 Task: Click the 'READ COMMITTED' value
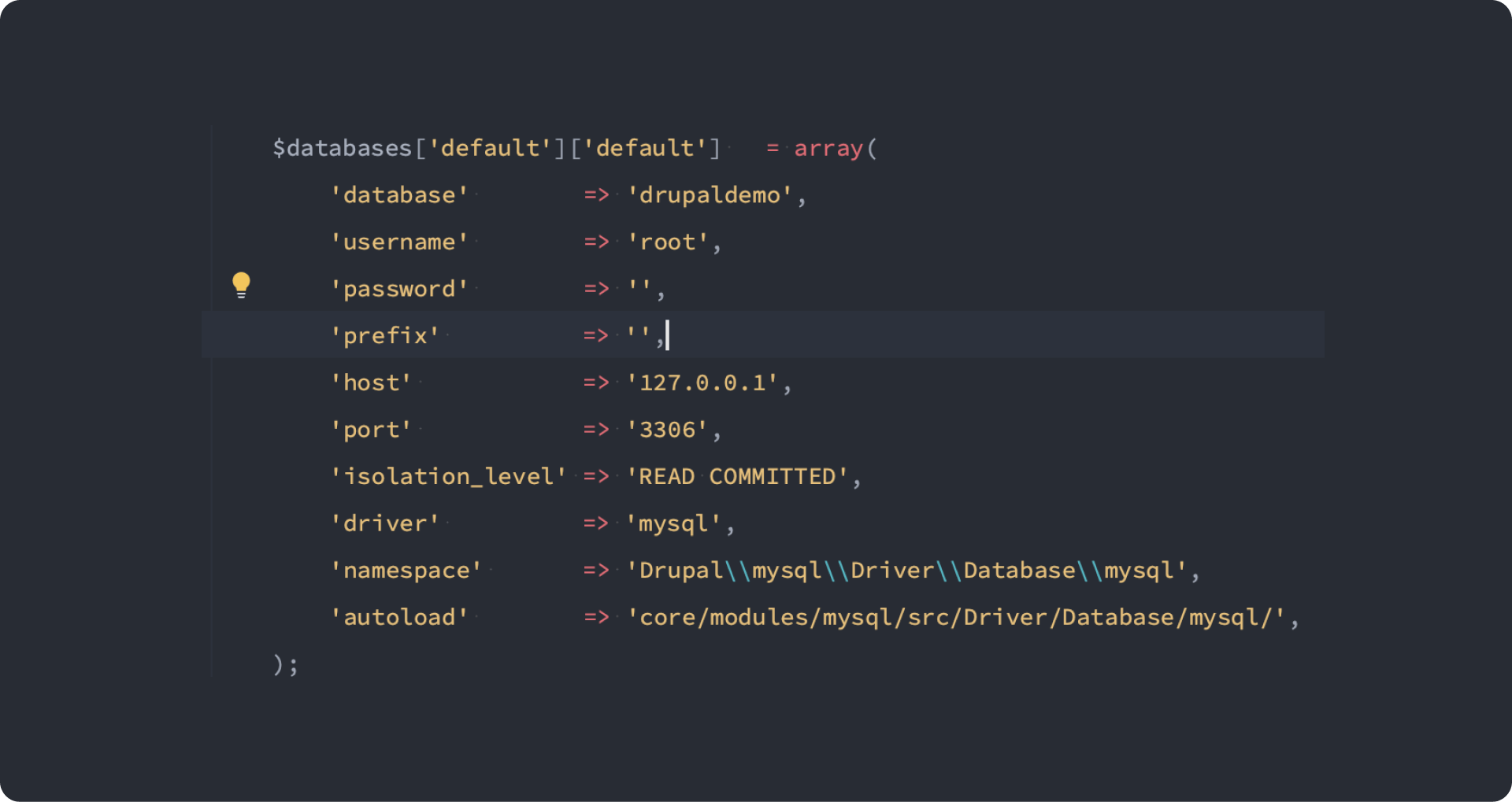(x=738, y=476)
